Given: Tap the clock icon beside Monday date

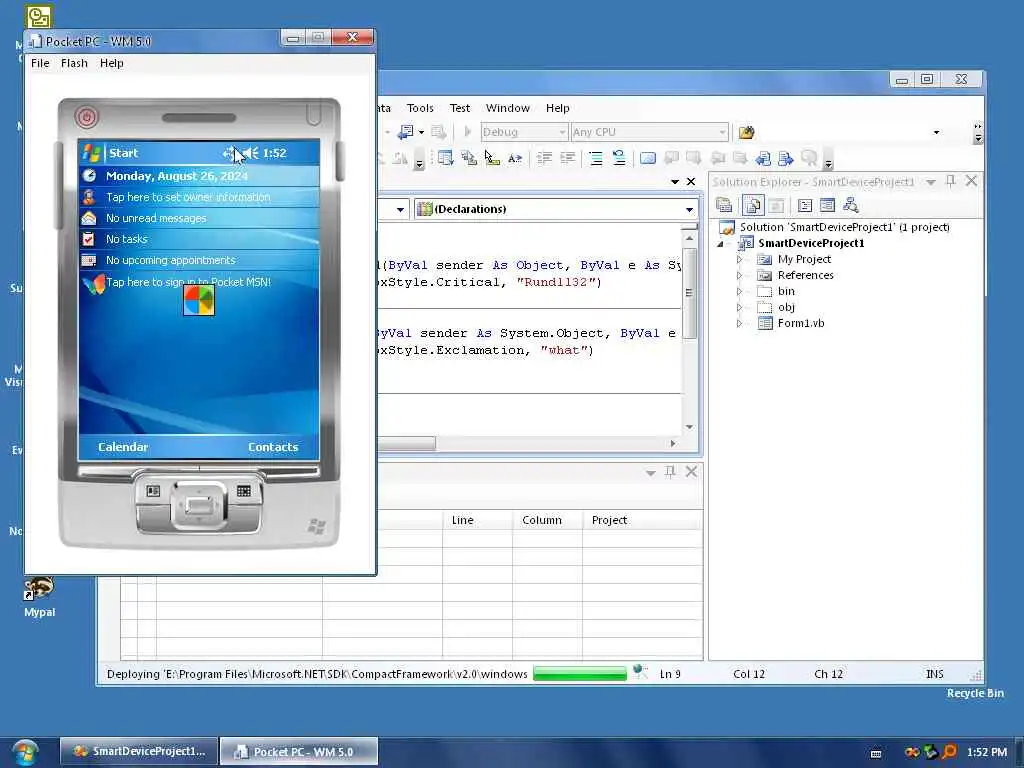Looking at the screenshot, I should (x=89, y=176).
